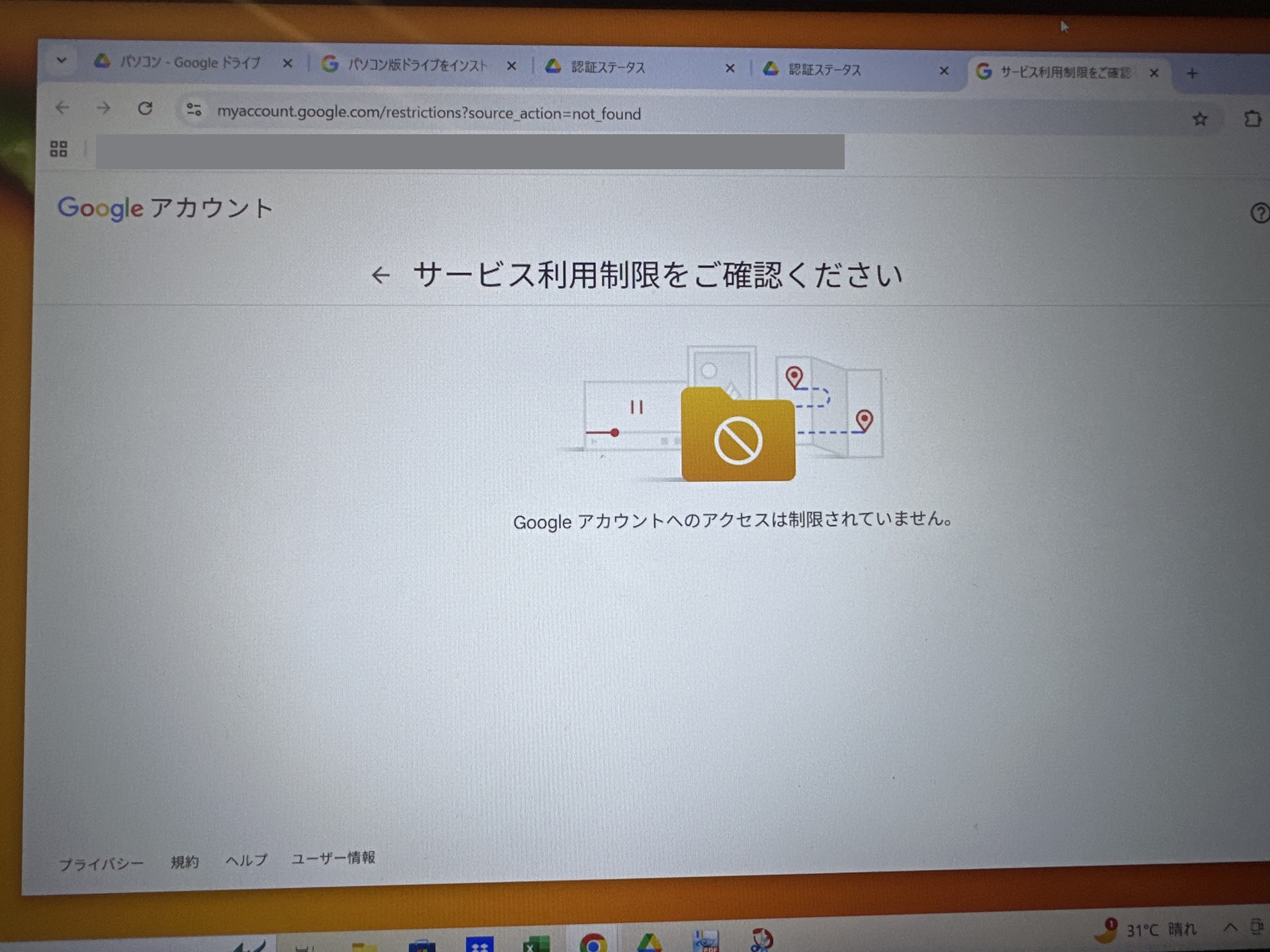Viewport: 1270px width, 952px height.
Task: Switch to the first 認証ステータス tab
Action: [638, 67]
